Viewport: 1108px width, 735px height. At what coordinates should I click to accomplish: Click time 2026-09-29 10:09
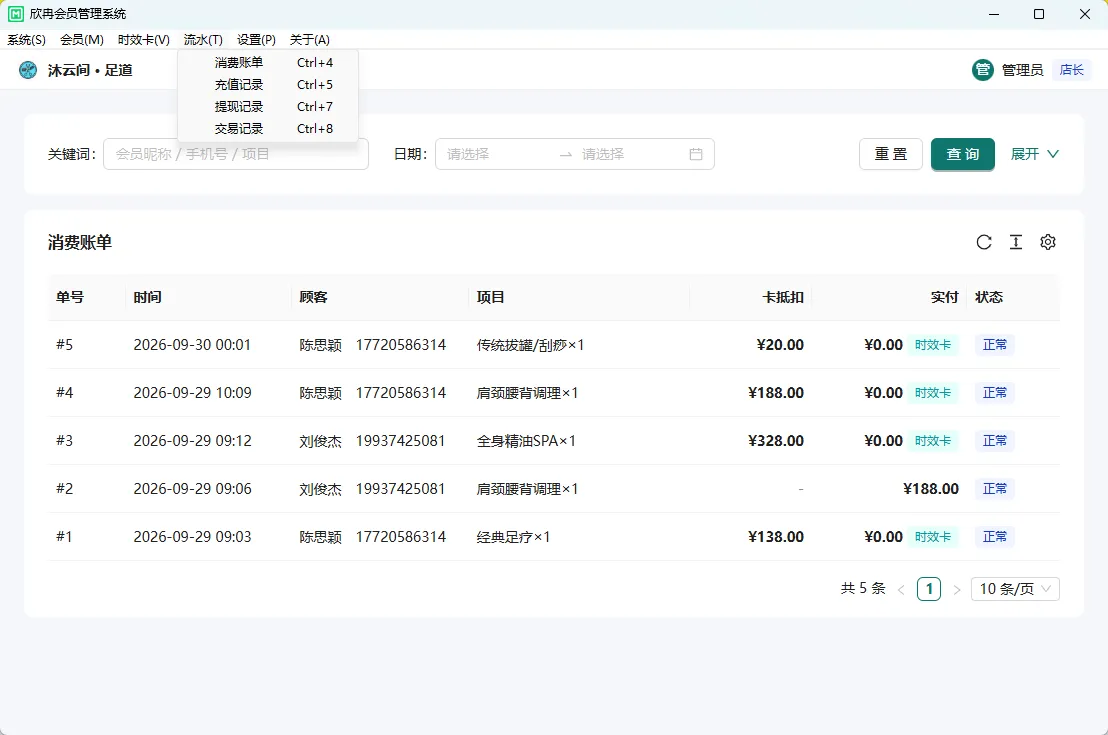192,393
